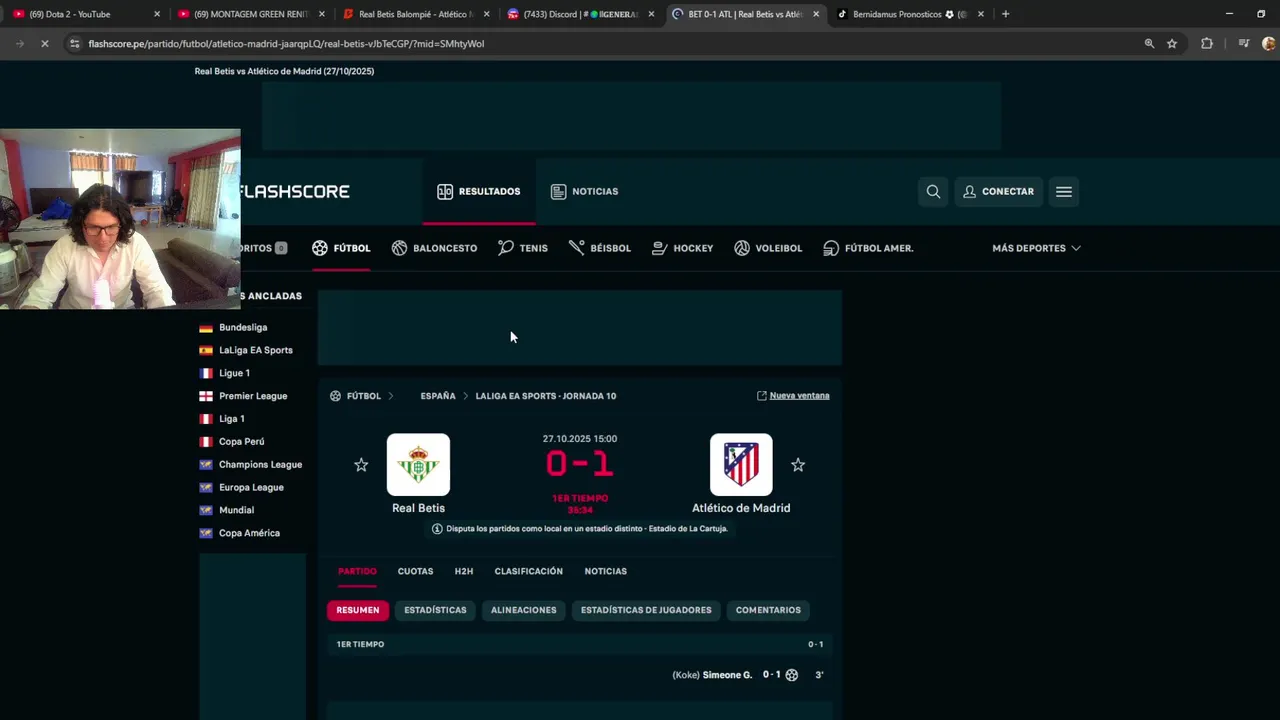Select Voleibol sport
The width and height of the screenshot is (1280, 720).
point(768,248)
